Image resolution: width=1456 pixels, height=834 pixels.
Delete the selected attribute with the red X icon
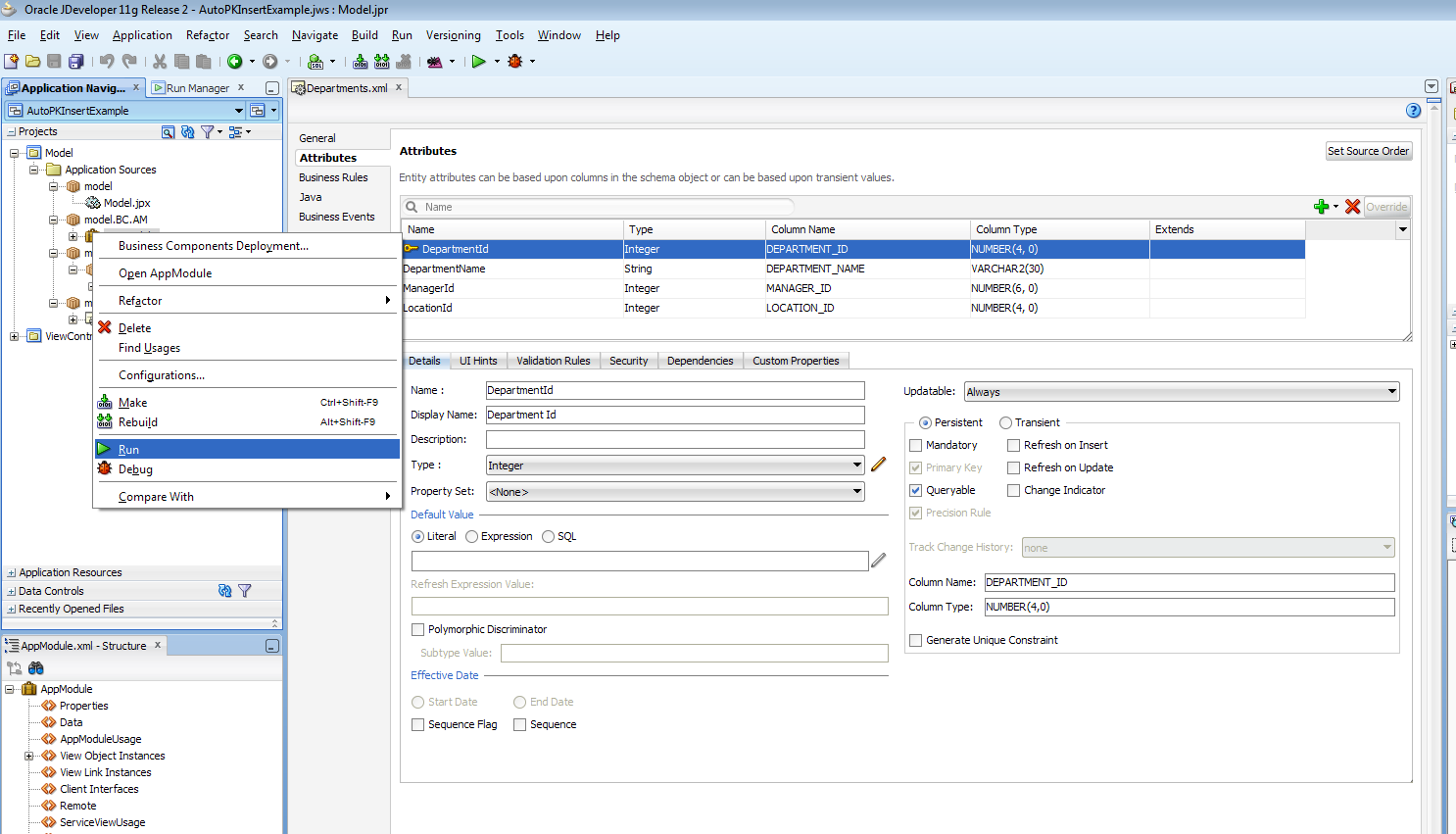[1352, 207]
